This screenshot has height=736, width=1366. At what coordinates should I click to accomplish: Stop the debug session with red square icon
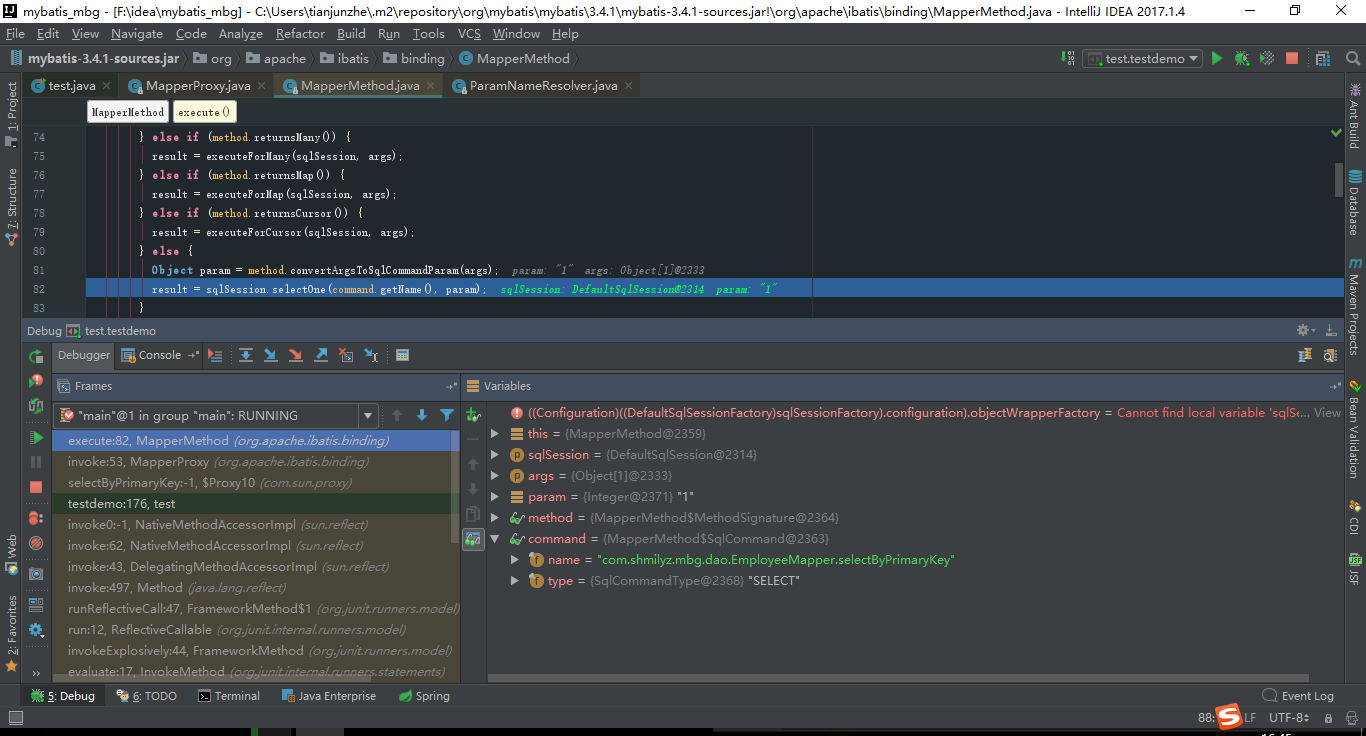click(35, 486)
